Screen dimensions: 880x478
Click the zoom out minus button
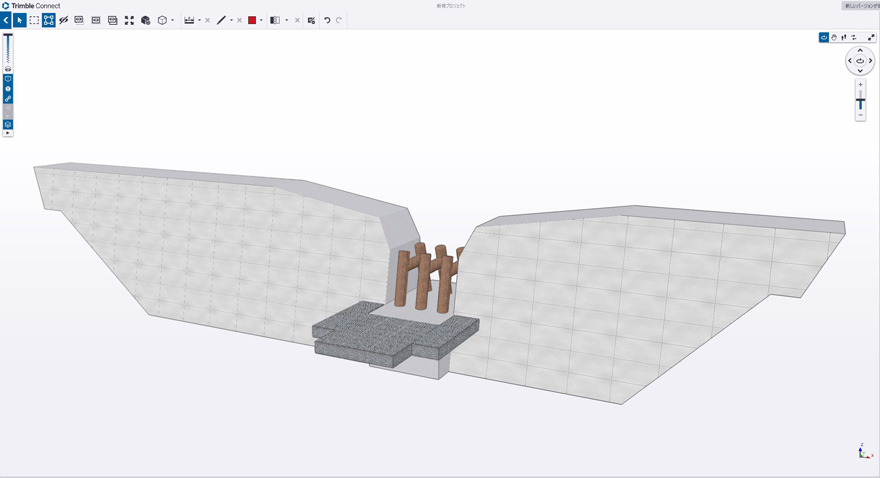tap(860, 116)
